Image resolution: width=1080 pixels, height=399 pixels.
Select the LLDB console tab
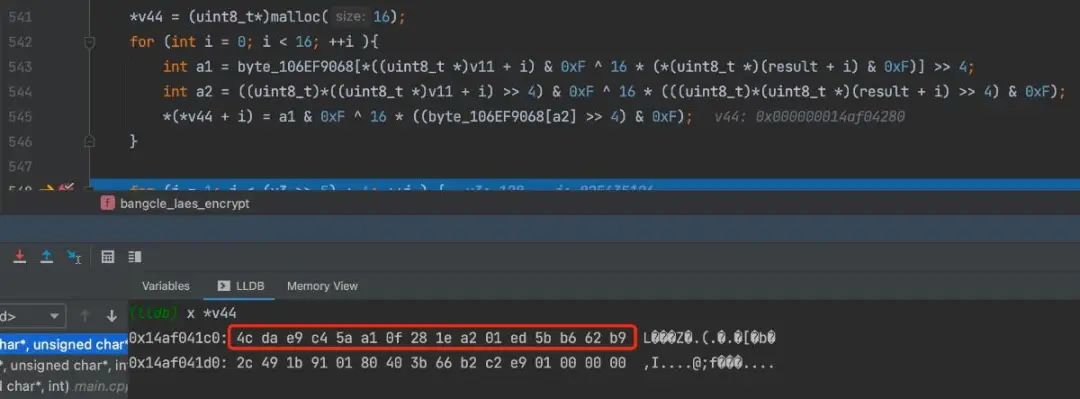click(x=240, y=286)
